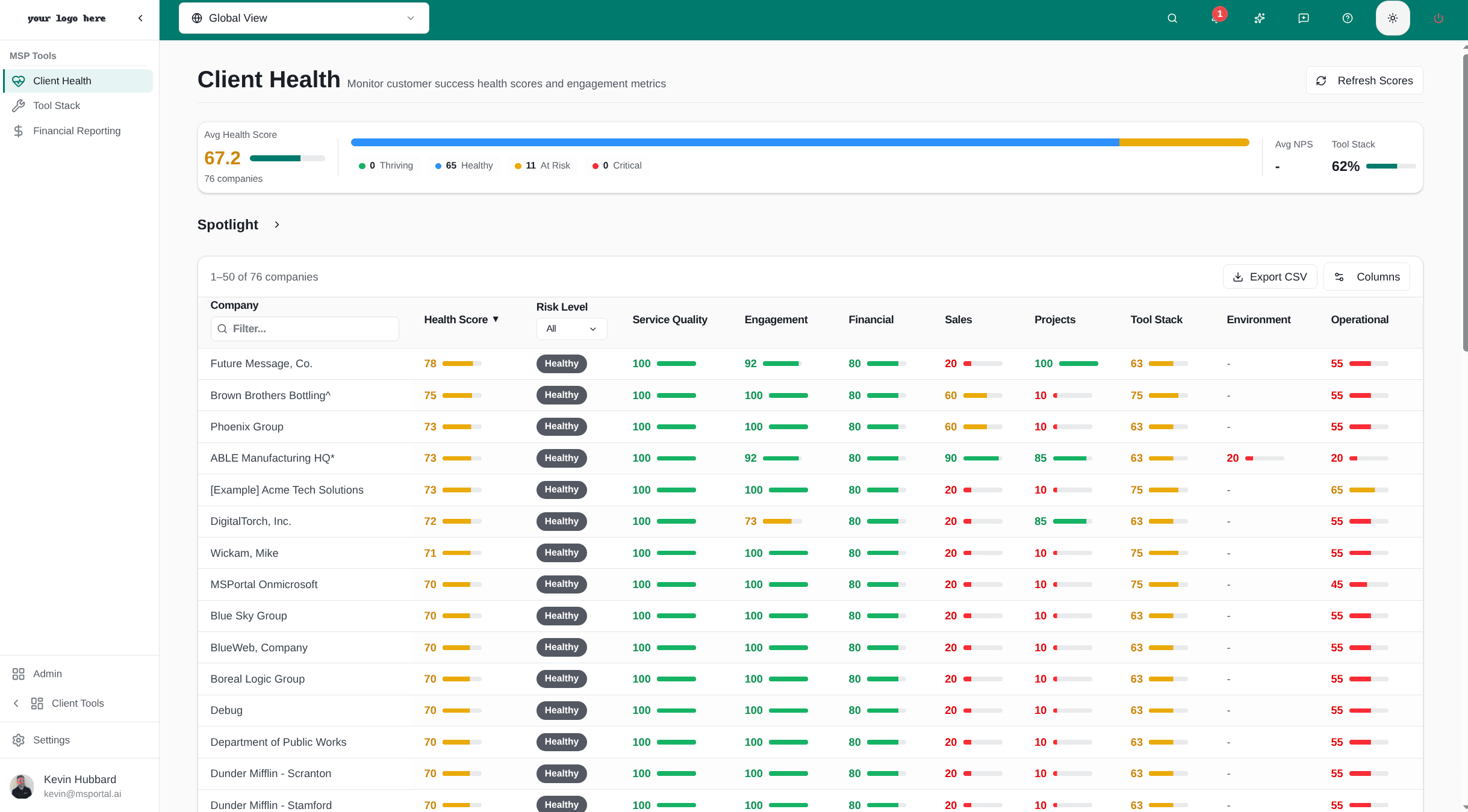
Task: Open the help question-mark icon
Action: (x=1347, y=18)
